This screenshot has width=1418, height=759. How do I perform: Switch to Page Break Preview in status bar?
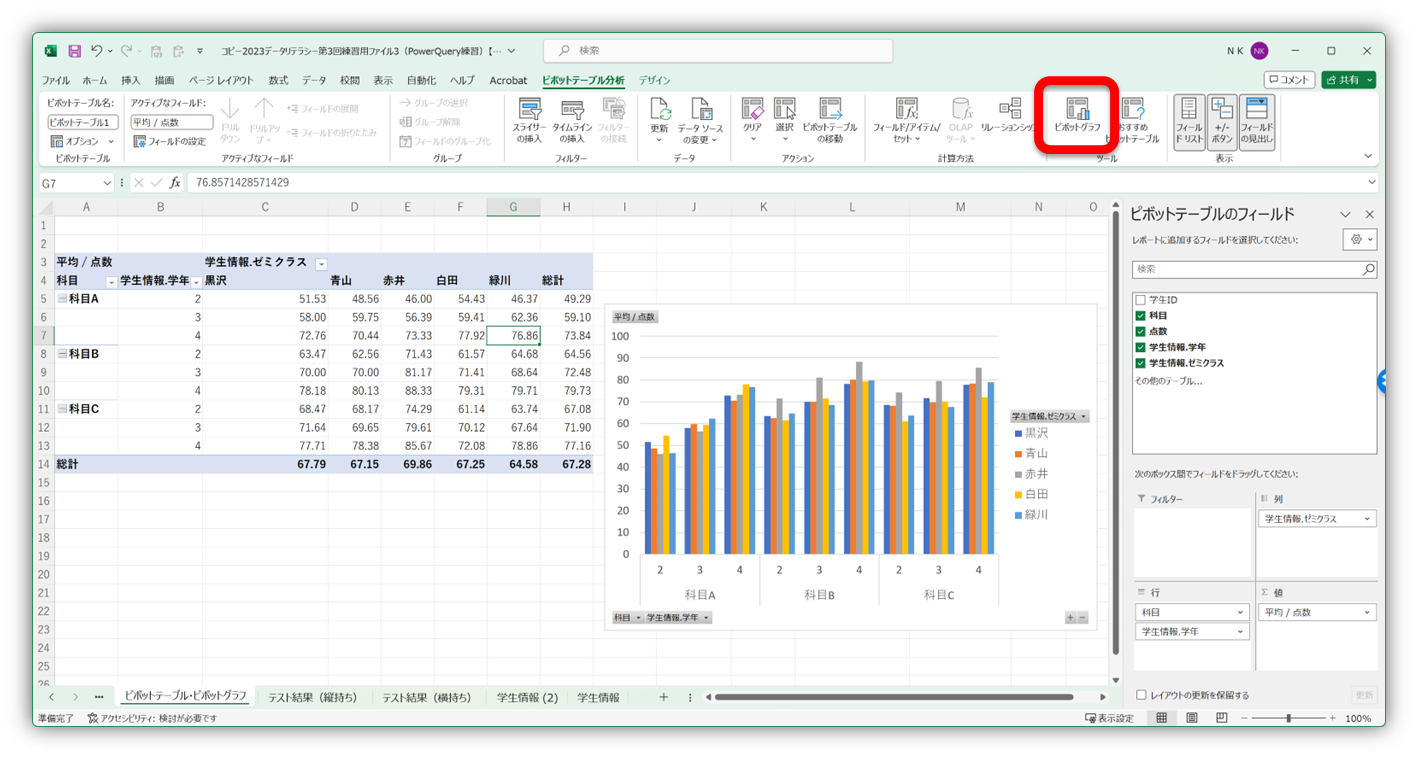pyautogui.click(x=1221, y=718)
